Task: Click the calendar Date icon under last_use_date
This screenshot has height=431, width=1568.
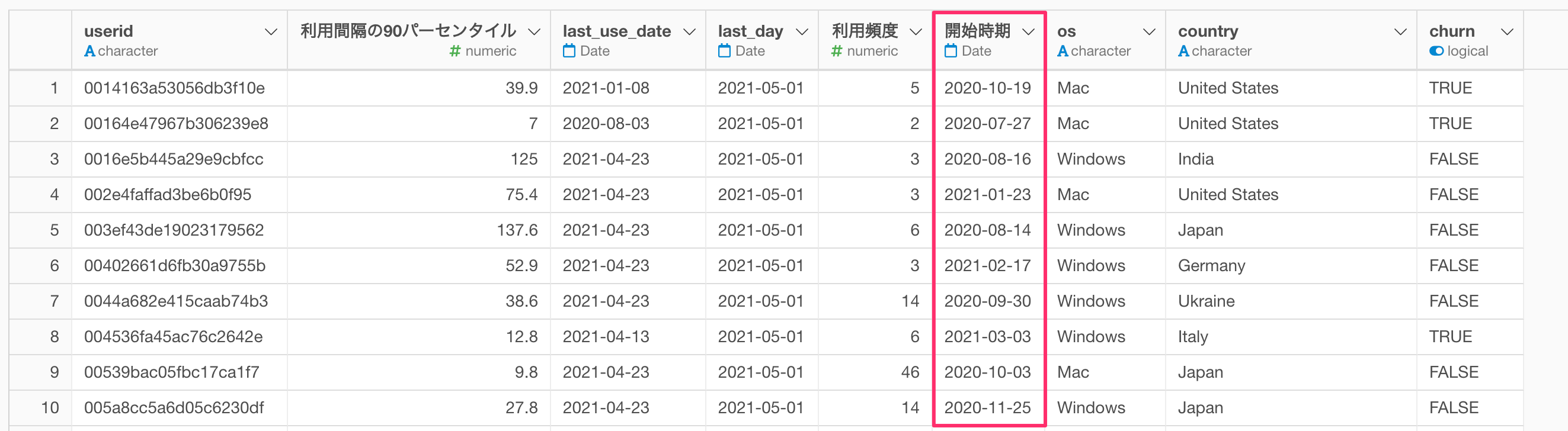Action: coord(568,51)
